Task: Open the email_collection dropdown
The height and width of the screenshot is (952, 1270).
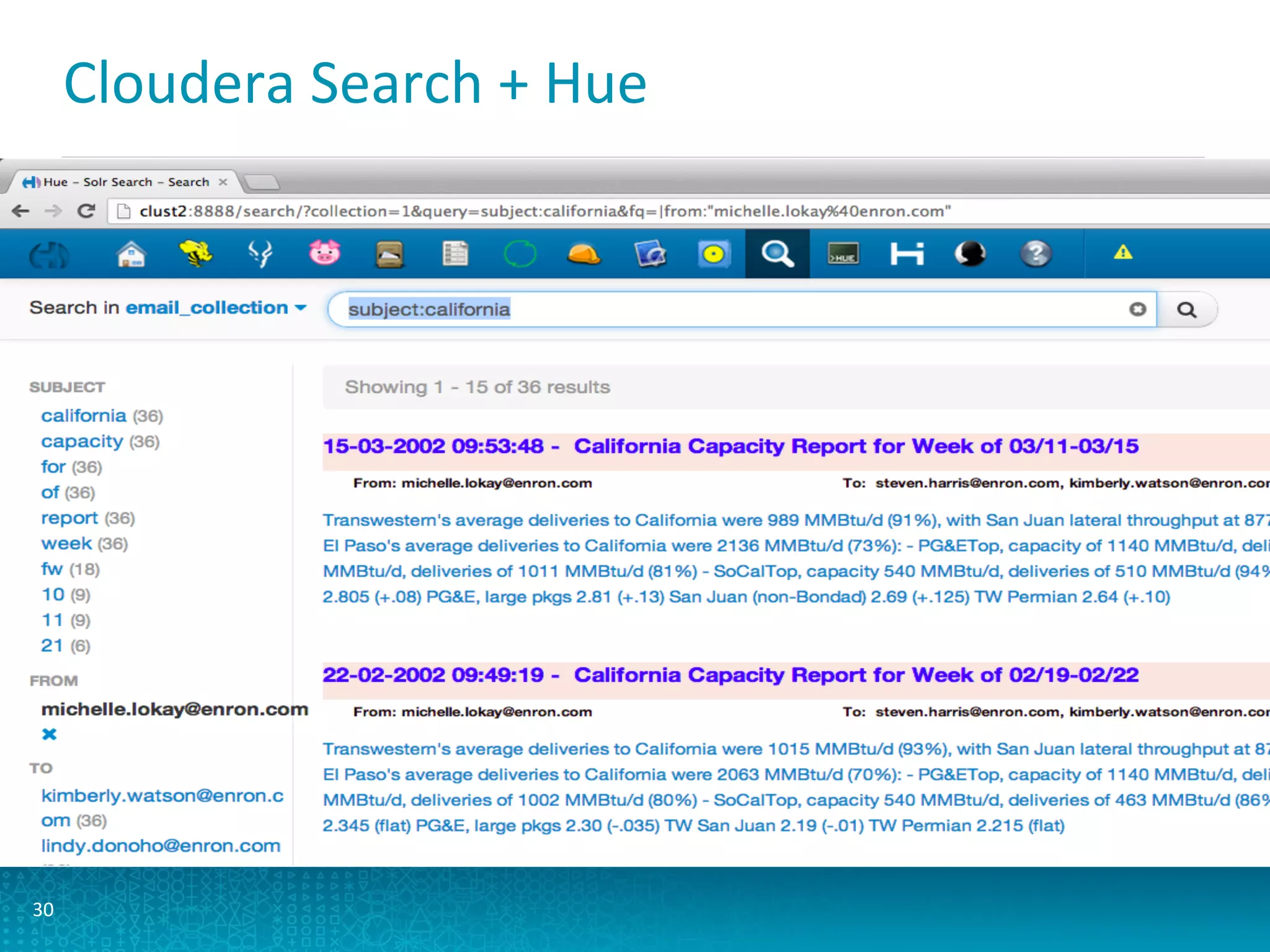Action: (x=216, y=308)
